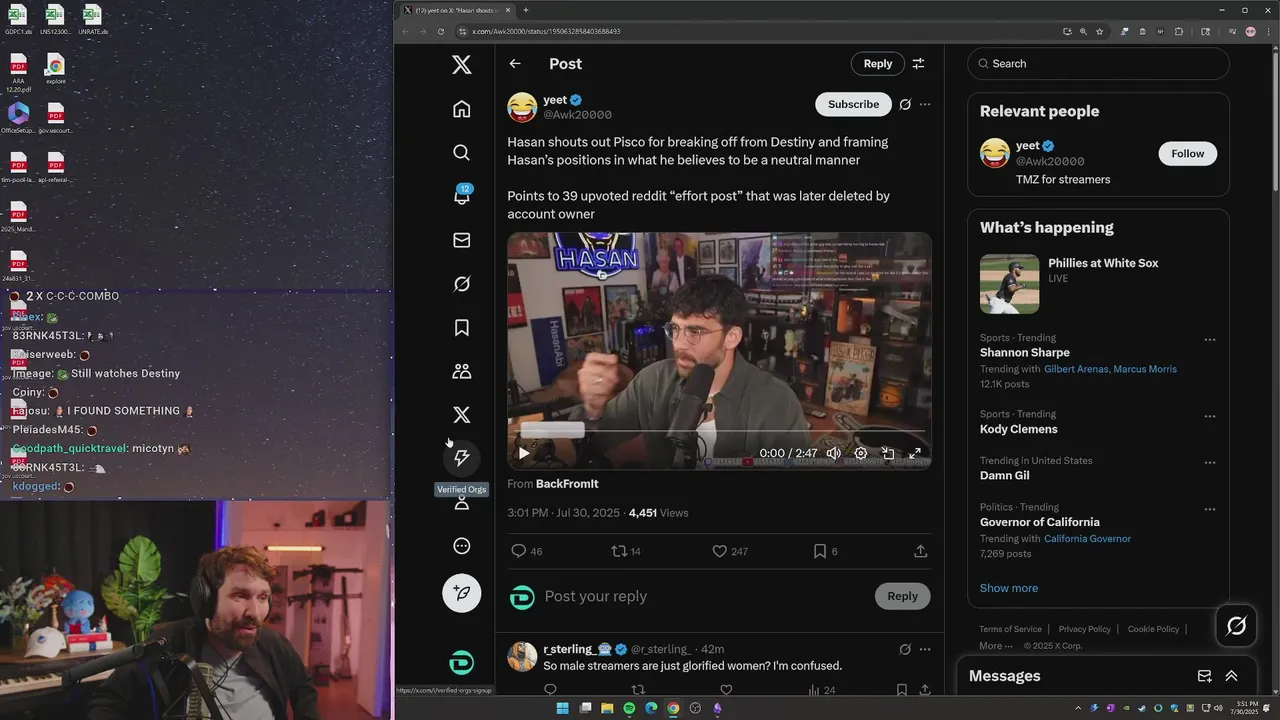
Task: Click Gilbert Arenas trending link
Action: tap(1076, 369)
